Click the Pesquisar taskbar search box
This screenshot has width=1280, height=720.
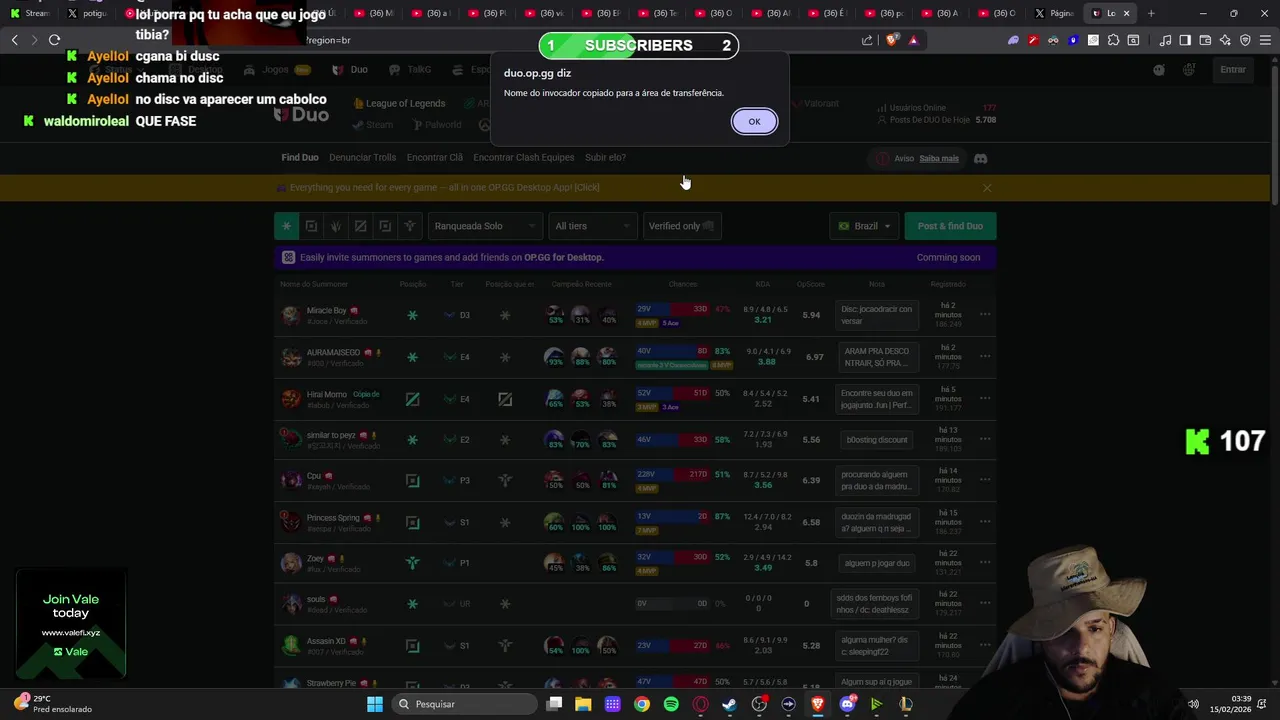(464, 704)
